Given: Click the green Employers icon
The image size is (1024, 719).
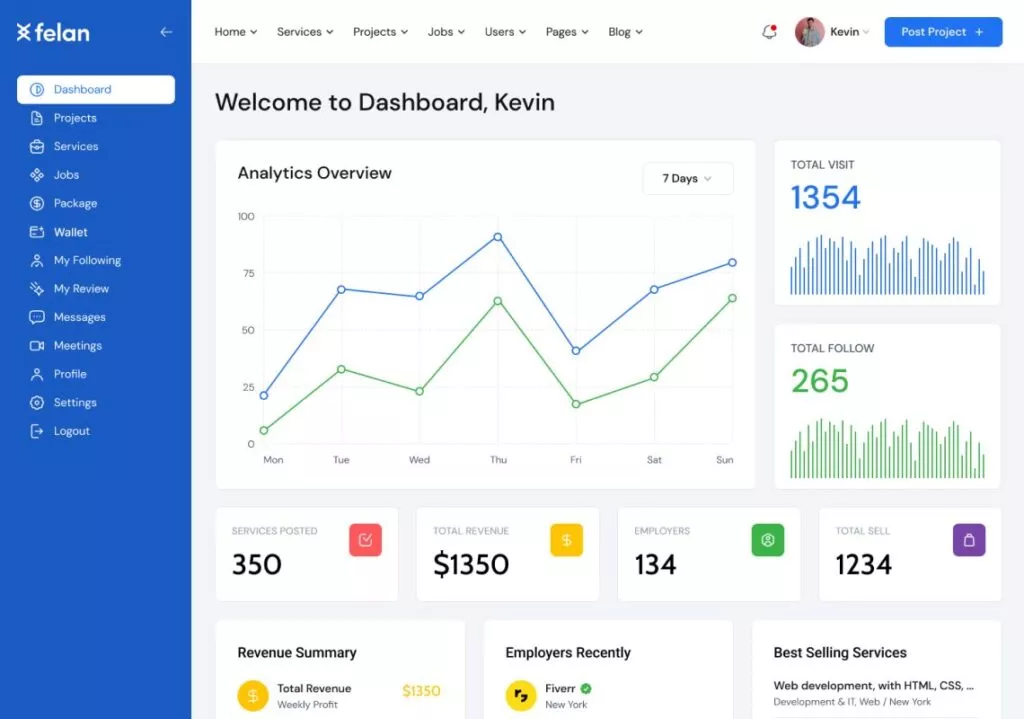Looking at the screenshot, I should (767, 540).
